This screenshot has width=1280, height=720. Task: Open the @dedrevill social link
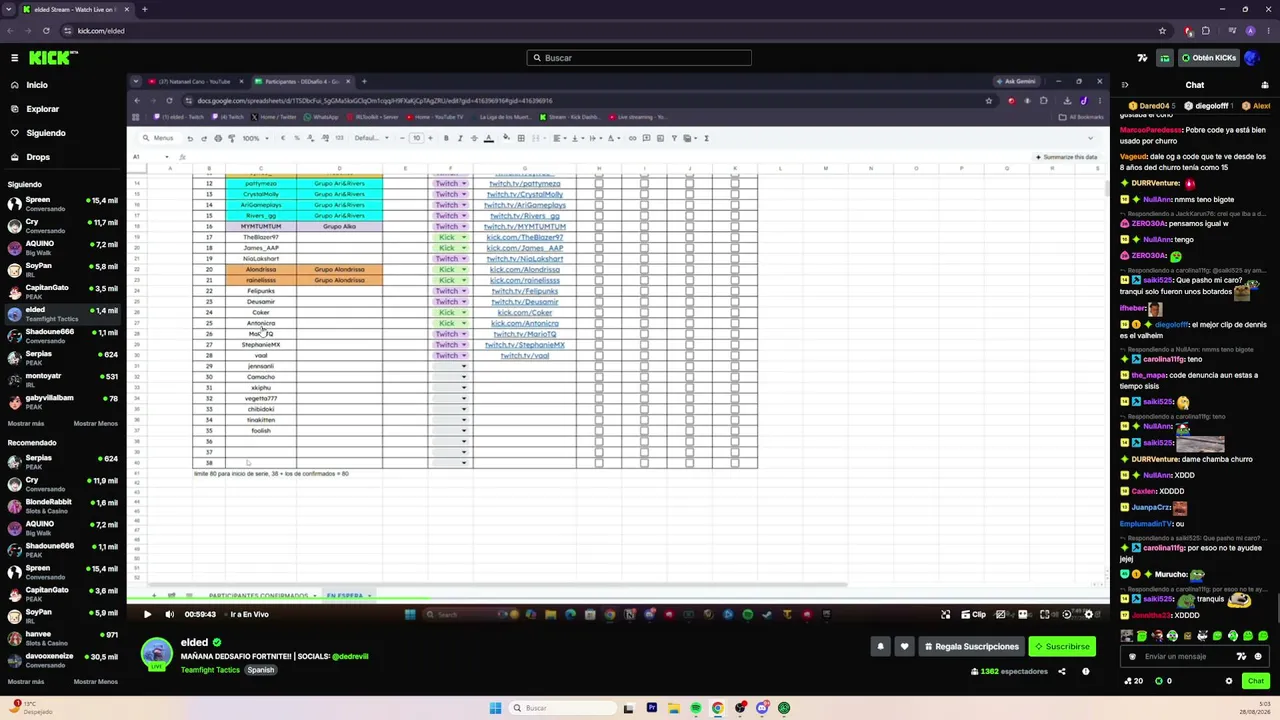coord(350,656)
